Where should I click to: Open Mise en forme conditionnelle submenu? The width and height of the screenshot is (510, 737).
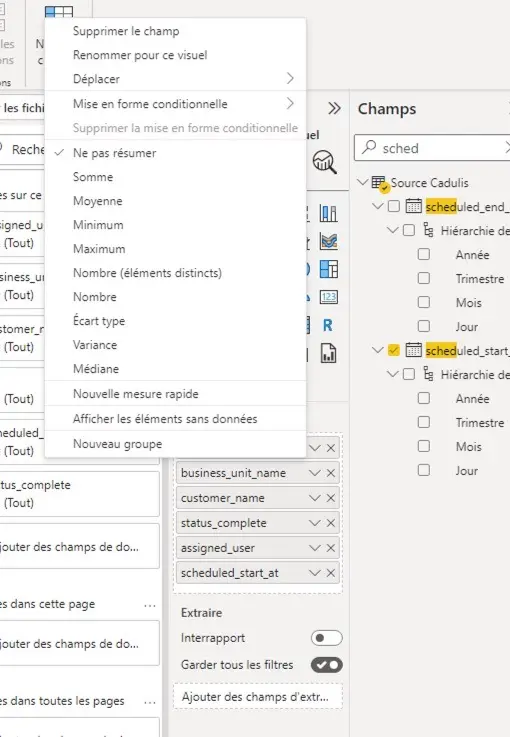175,104
